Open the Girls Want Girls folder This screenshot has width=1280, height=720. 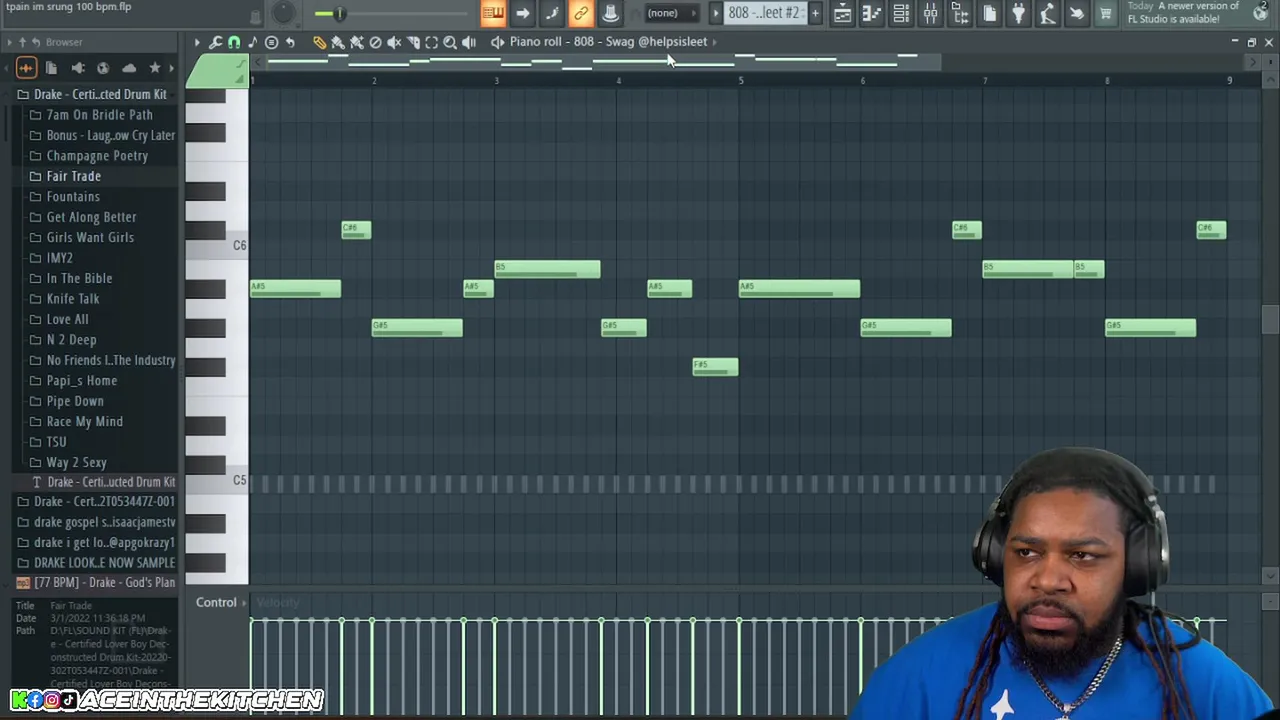click(x=90, y=238)
